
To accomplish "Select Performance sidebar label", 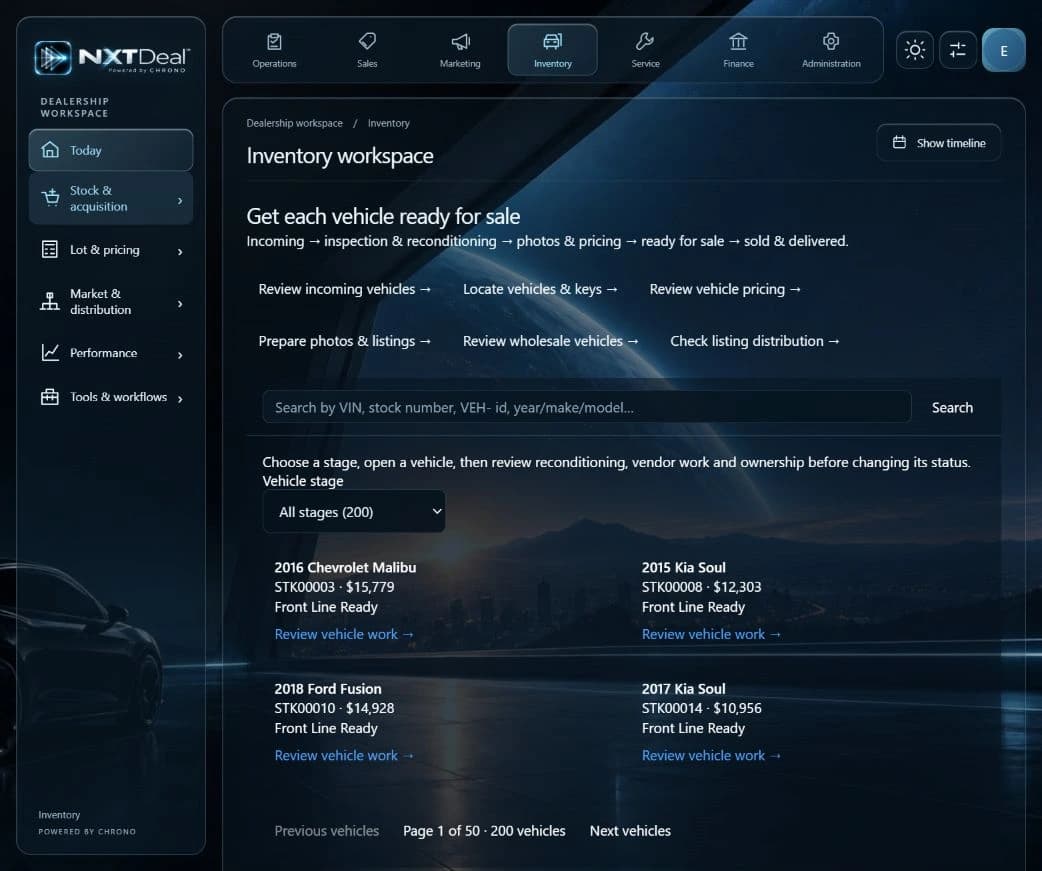I will [x=103, y=353].
